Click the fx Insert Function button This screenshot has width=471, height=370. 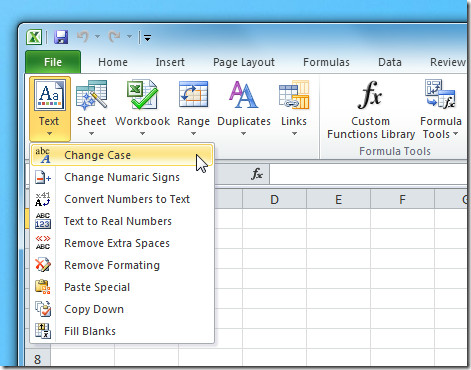(257, 174)
